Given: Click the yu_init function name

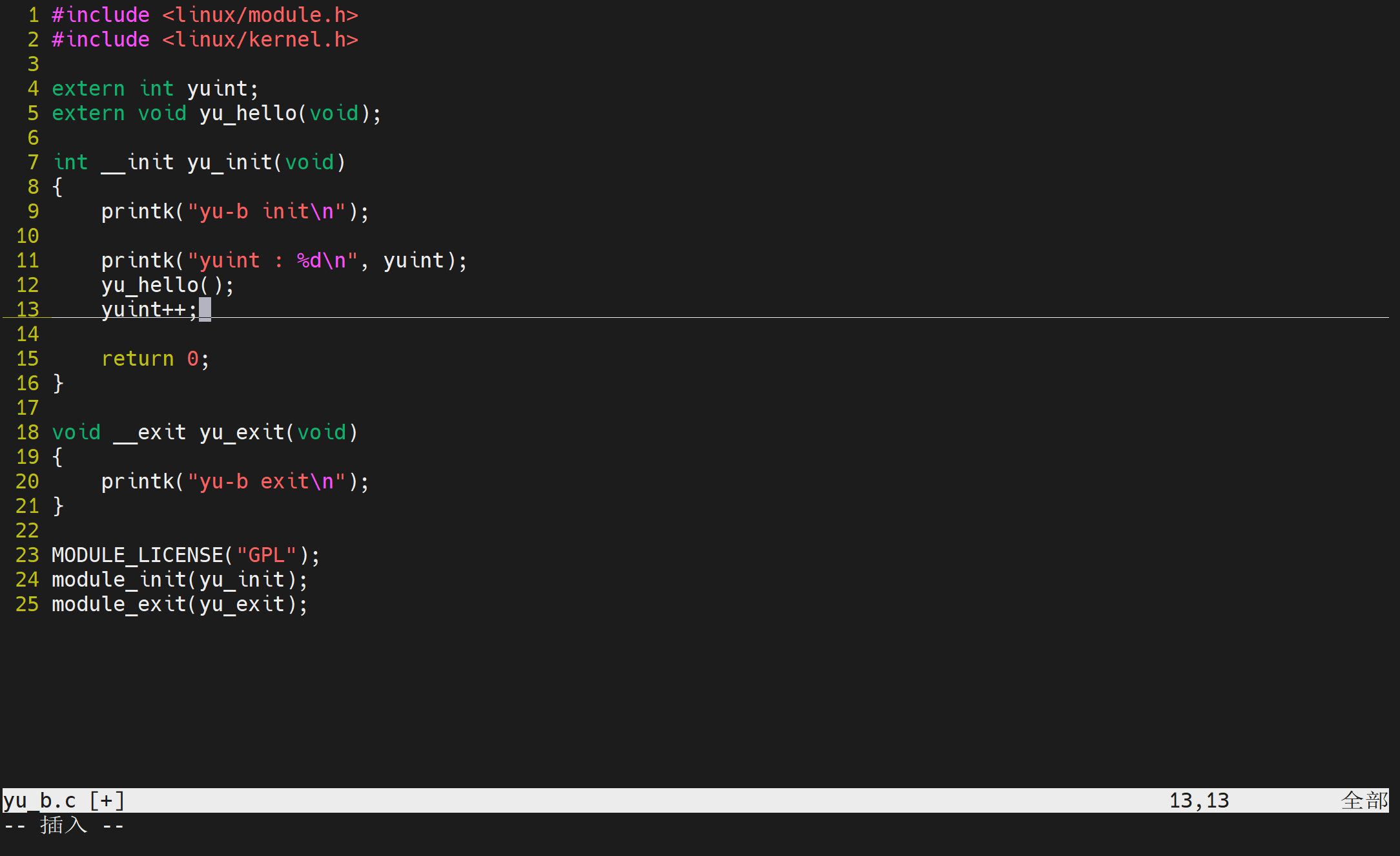Looking at the screenshot, I should pyautogui.click(x=229, y=162).
